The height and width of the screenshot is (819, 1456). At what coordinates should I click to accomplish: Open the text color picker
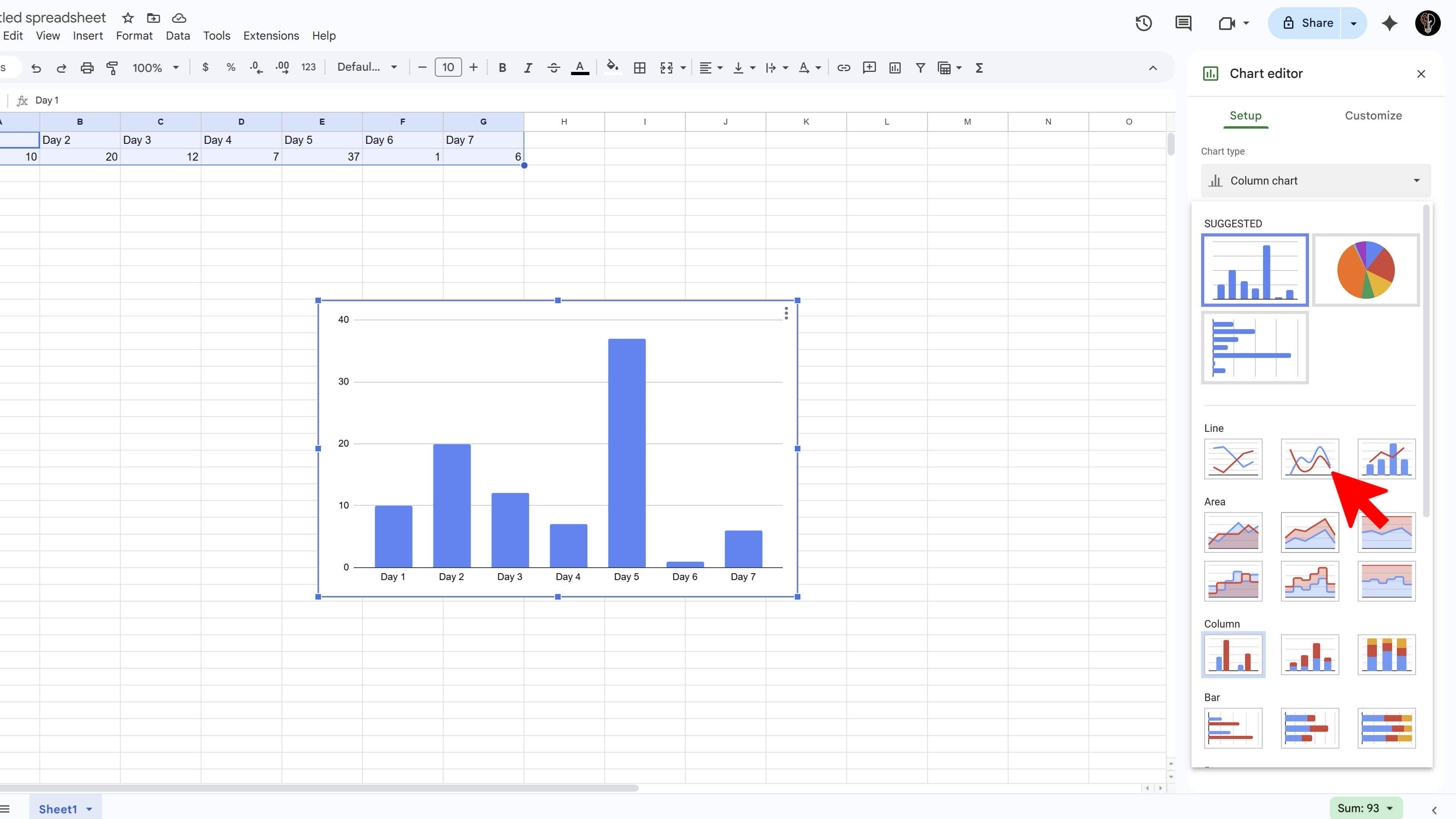tap(580, 67)
